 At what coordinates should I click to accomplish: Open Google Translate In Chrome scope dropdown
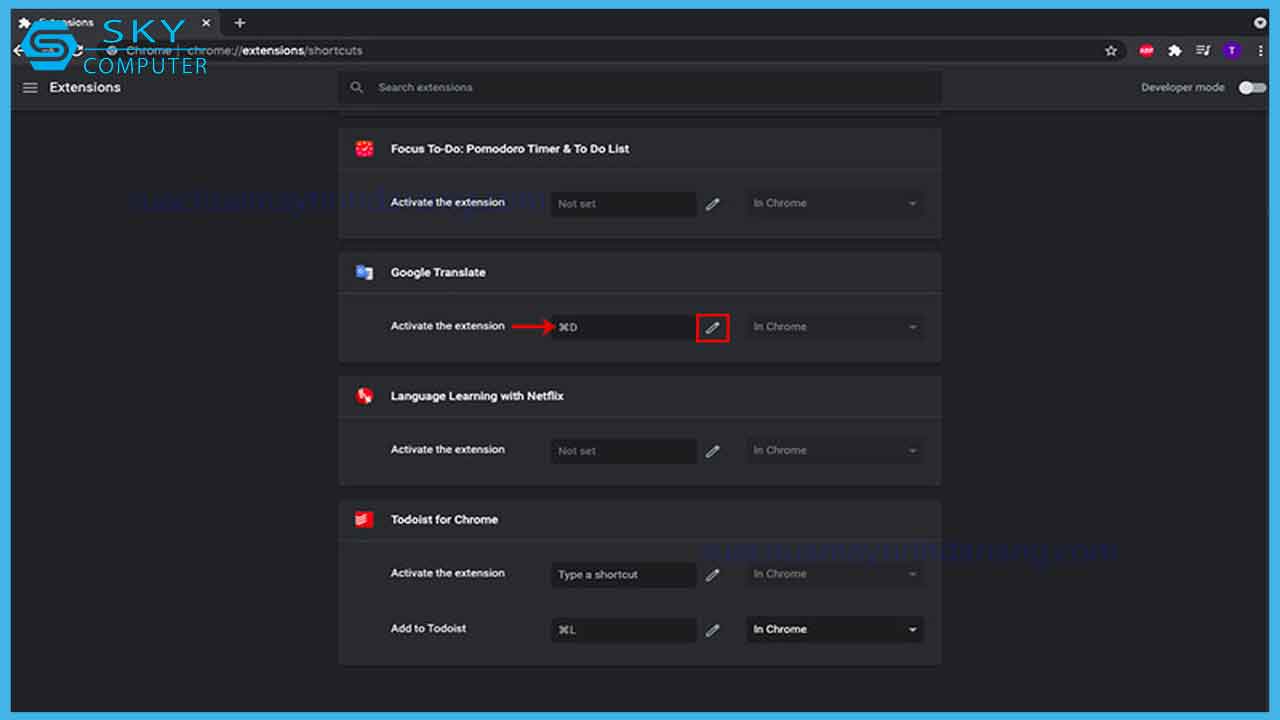[x=835, y=327]
